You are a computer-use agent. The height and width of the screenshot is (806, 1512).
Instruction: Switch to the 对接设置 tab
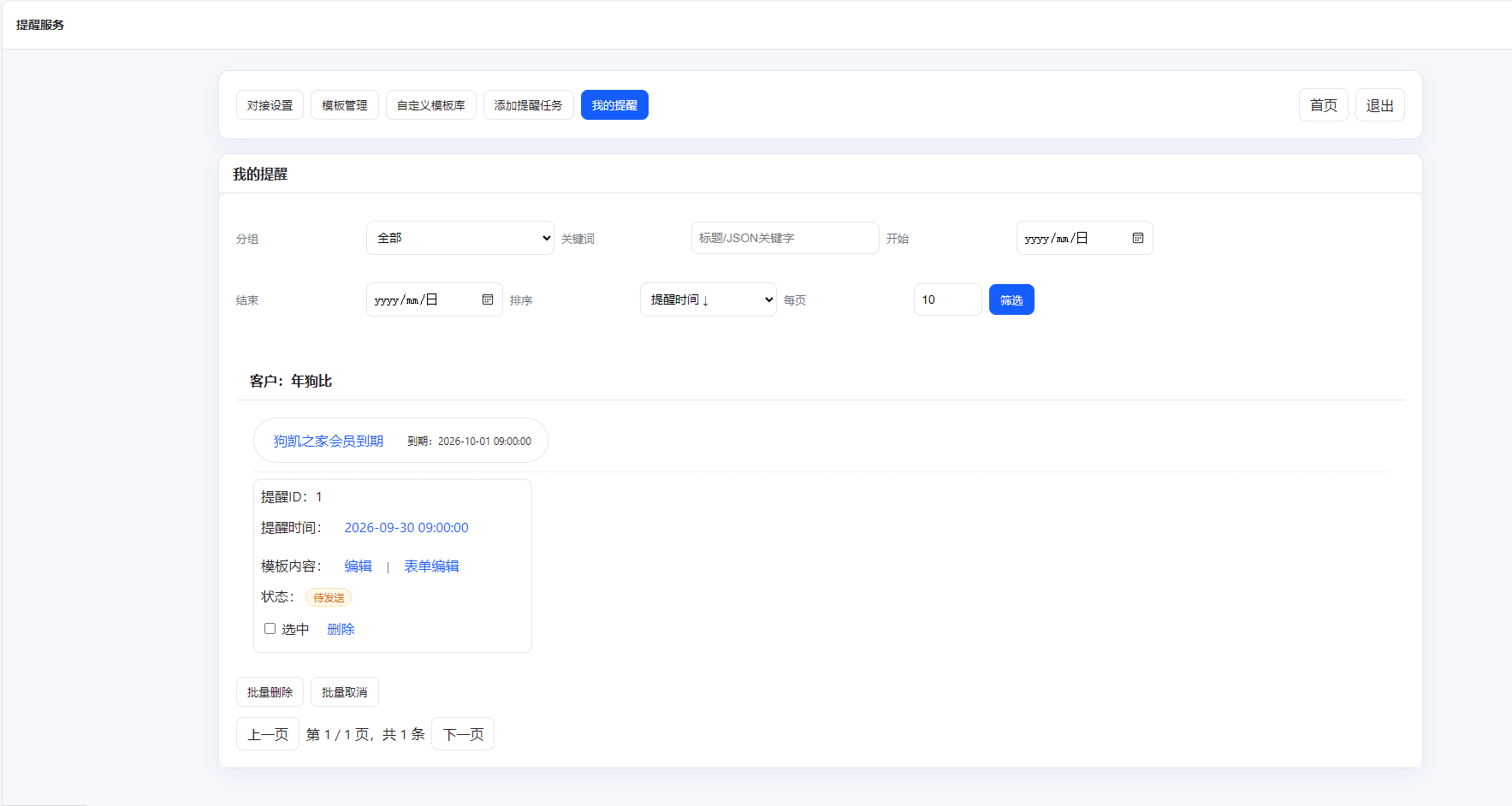click(x=270, y=105)
